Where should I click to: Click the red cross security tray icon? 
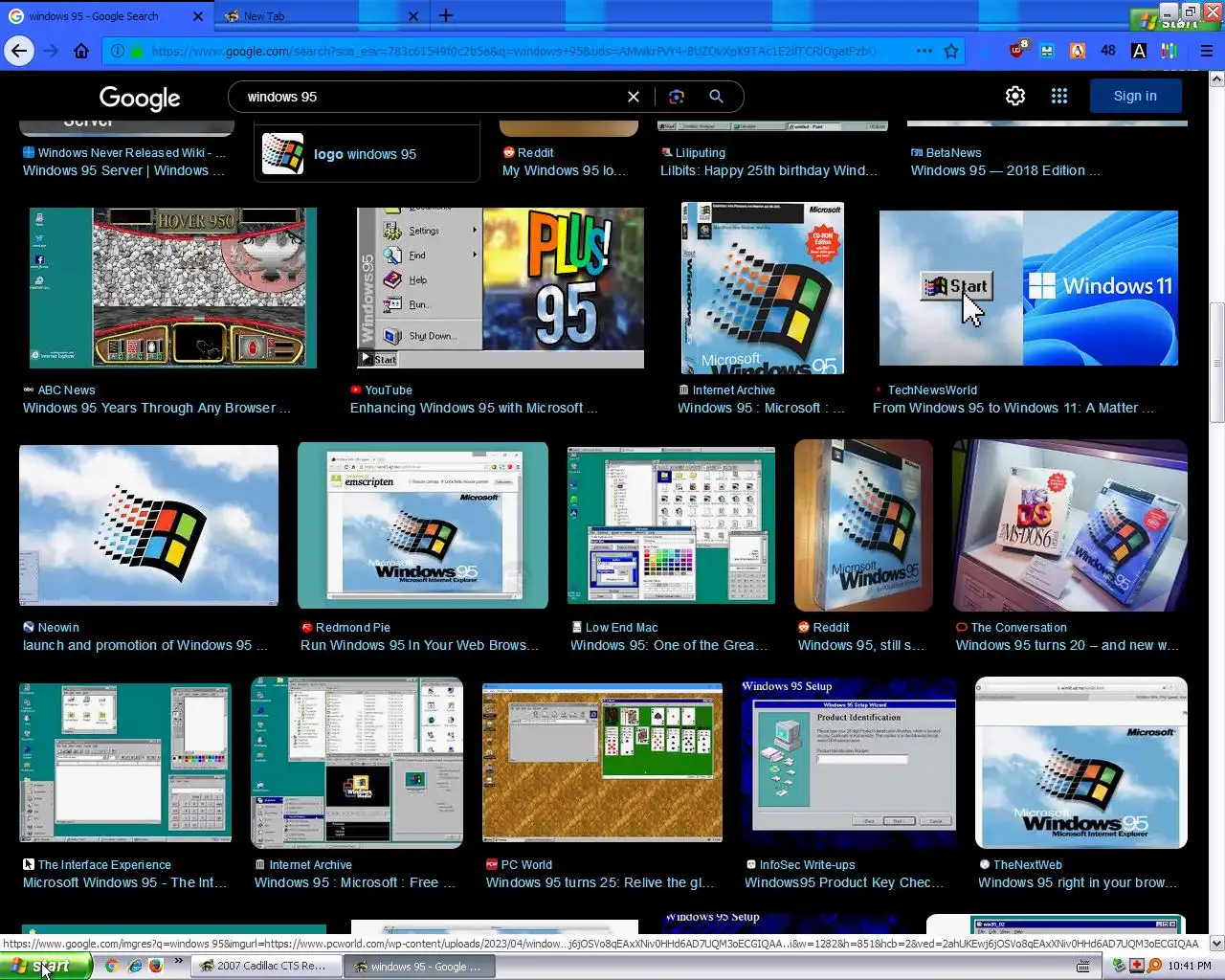click(x=1137, y=967)
